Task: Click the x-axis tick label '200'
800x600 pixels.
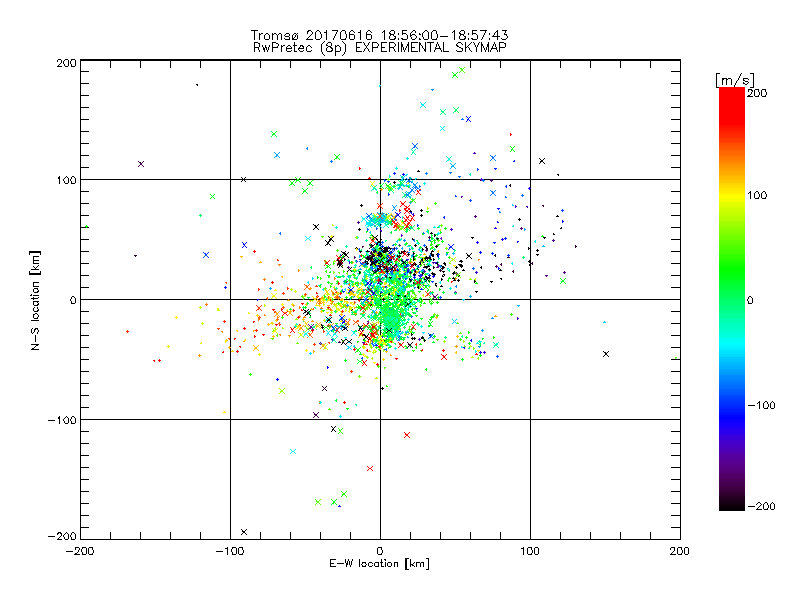Action: point(680,551)
